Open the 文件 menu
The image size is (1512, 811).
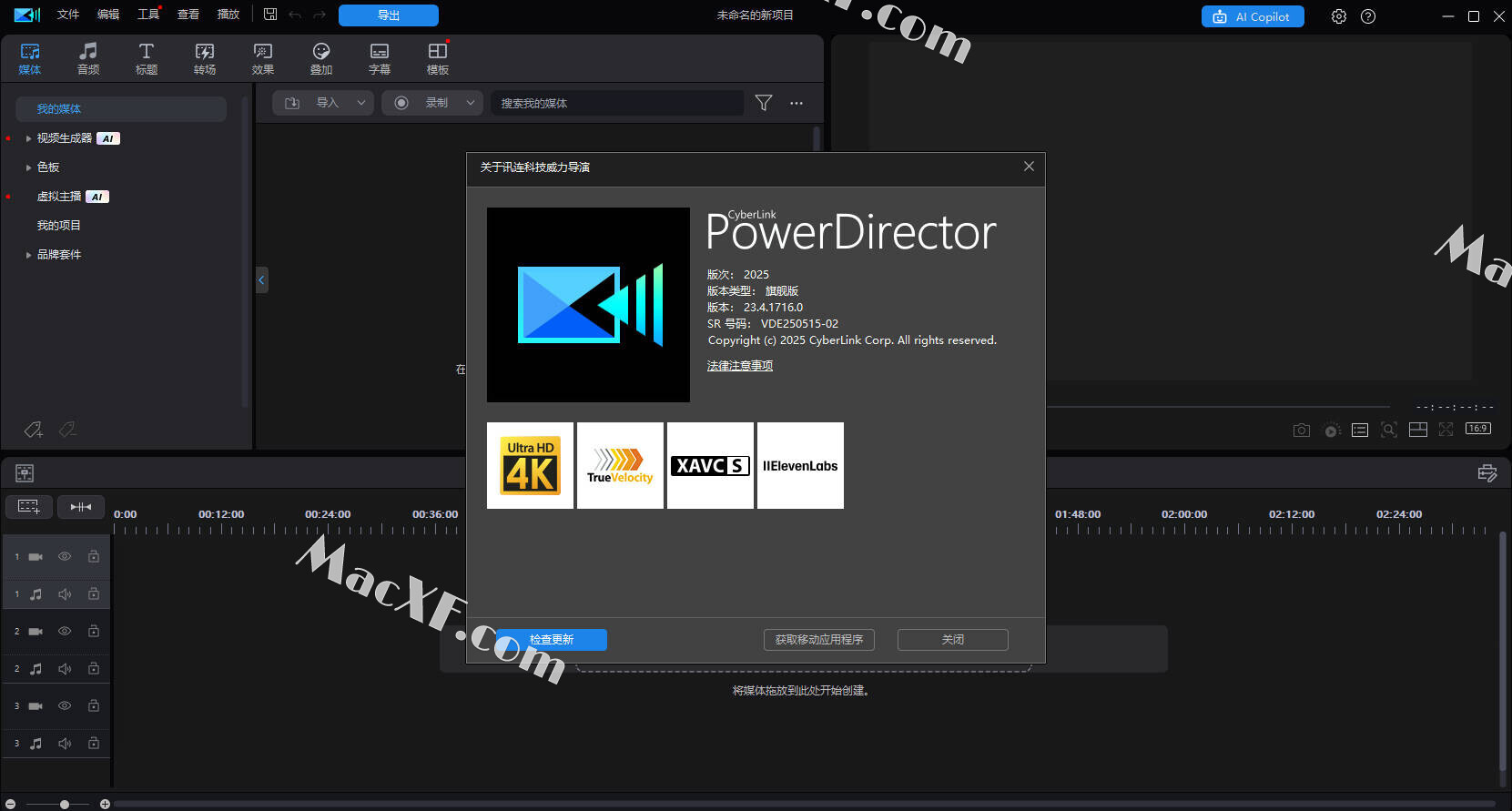68,15
